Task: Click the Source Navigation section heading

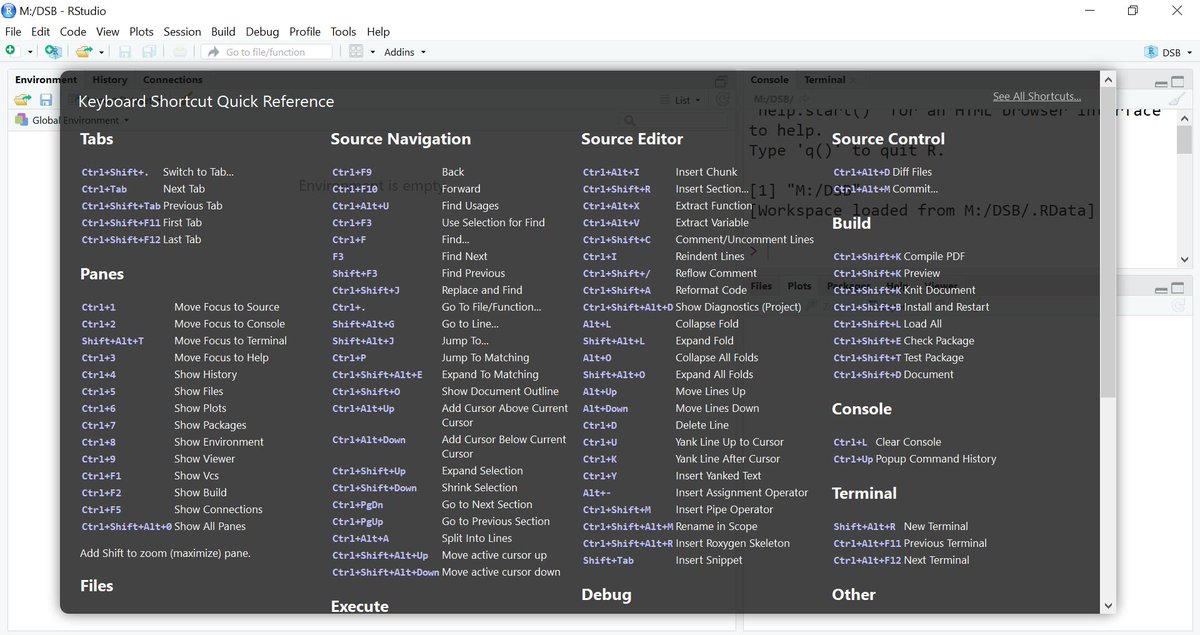Action: click(400, 139)
